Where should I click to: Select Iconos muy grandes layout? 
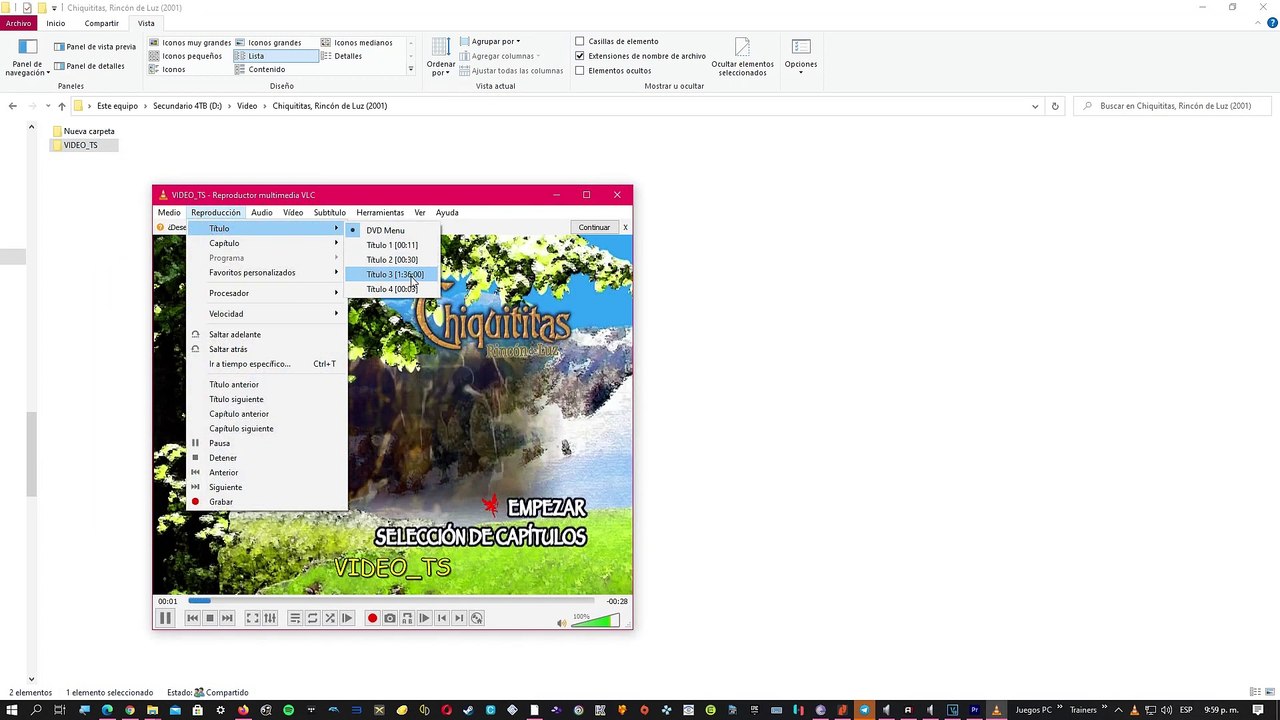[190, 43]
